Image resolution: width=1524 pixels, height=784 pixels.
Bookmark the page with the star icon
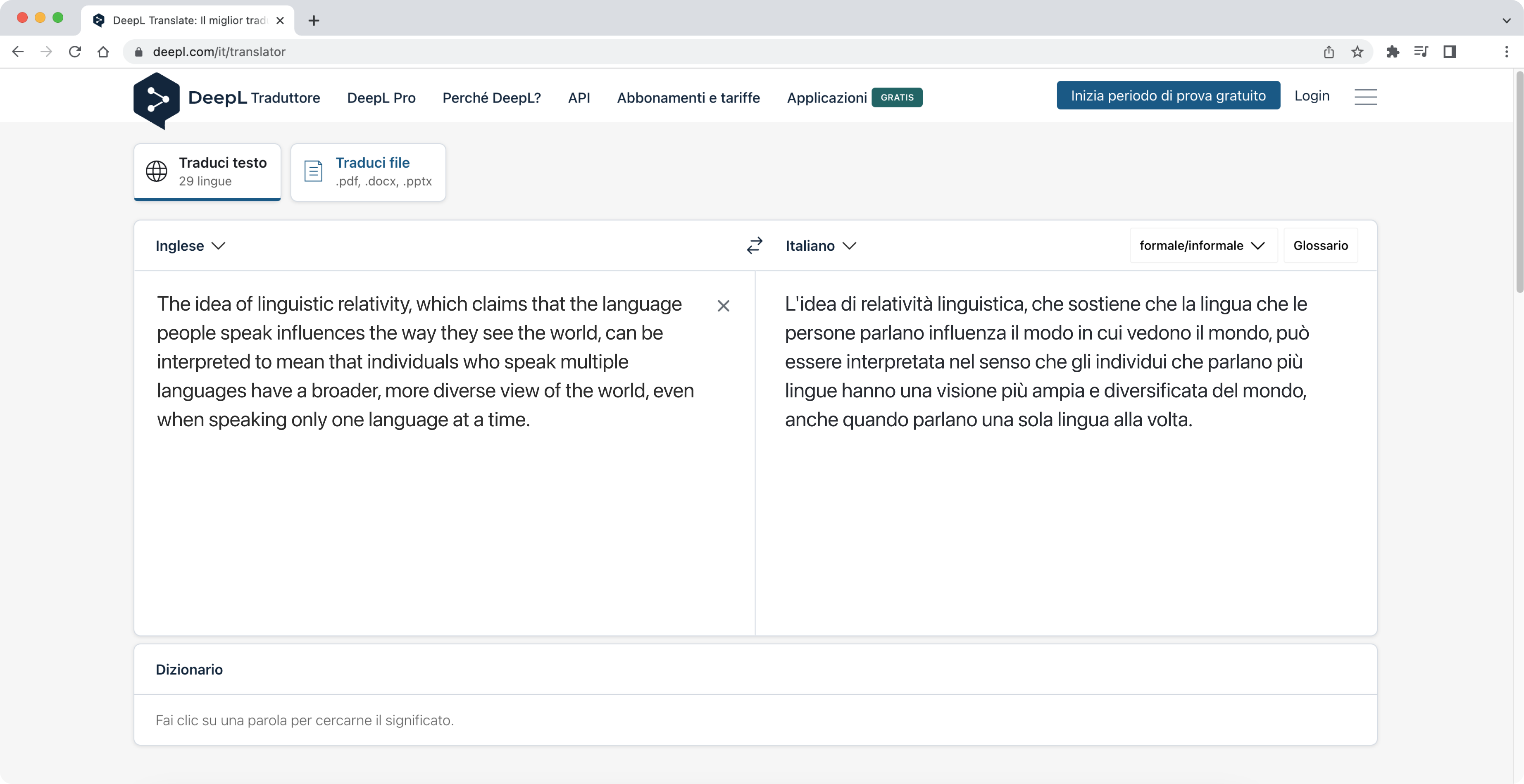click(1357, 52)
